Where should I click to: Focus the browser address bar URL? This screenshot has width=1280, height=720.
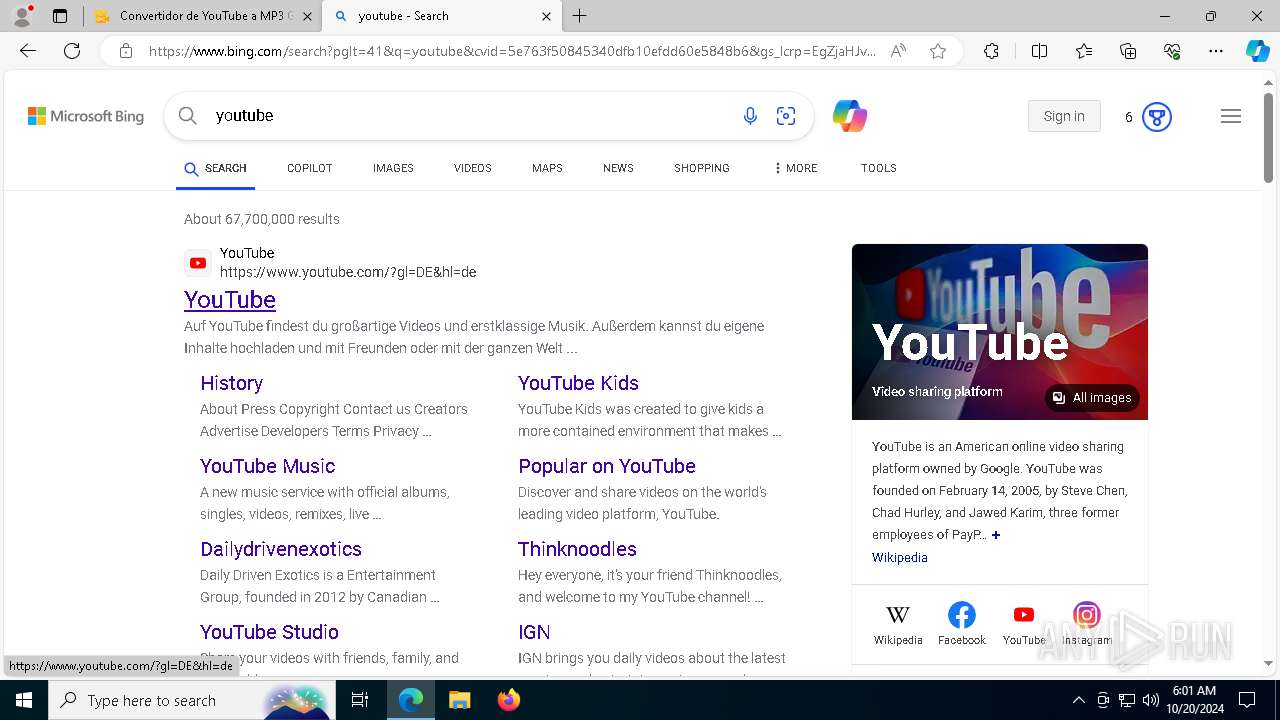click(512, 51)
